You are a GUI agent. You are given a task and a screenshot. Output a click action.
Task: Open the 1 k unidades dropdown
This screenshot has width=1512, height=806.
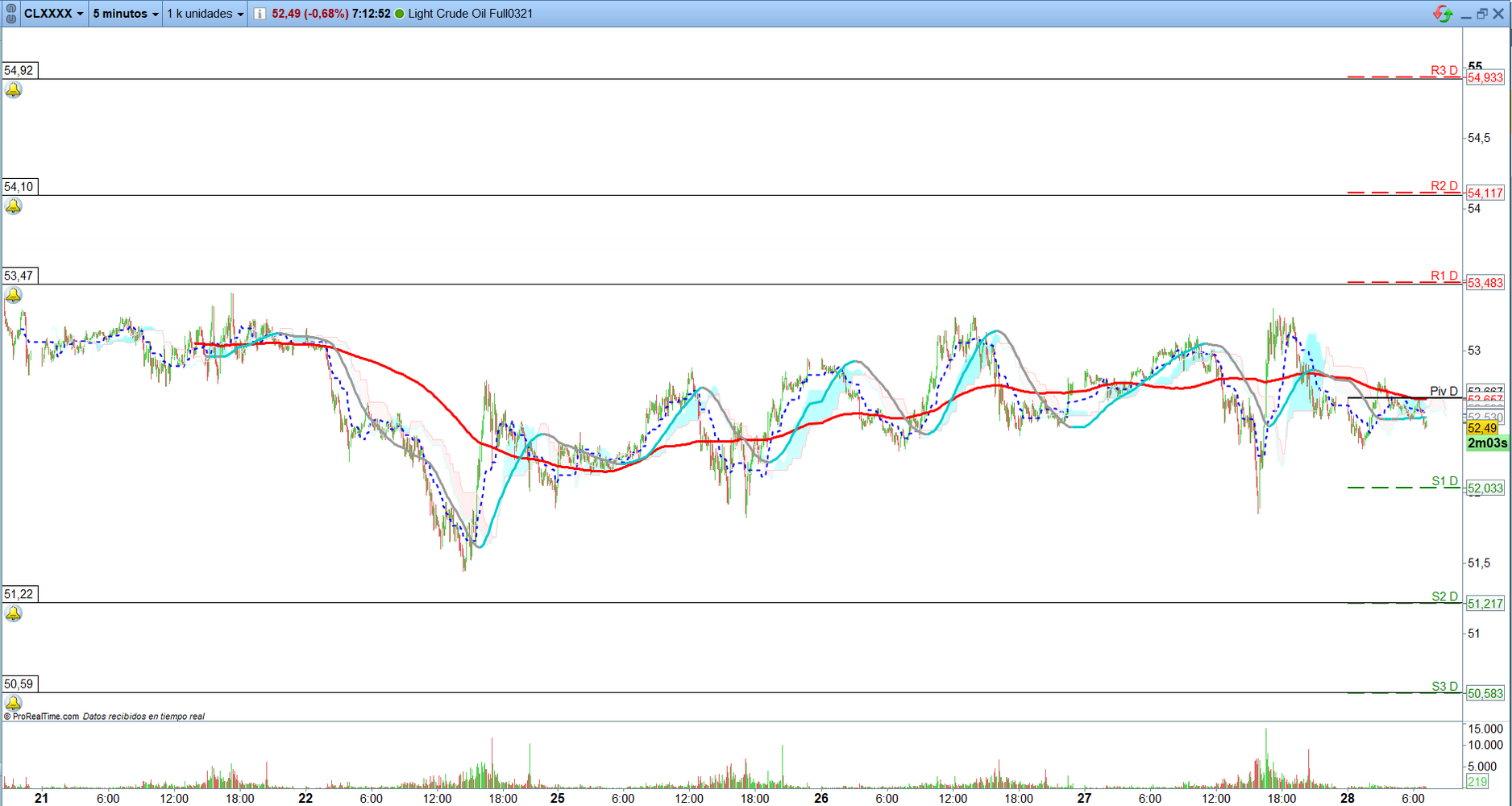pos(205,14)
